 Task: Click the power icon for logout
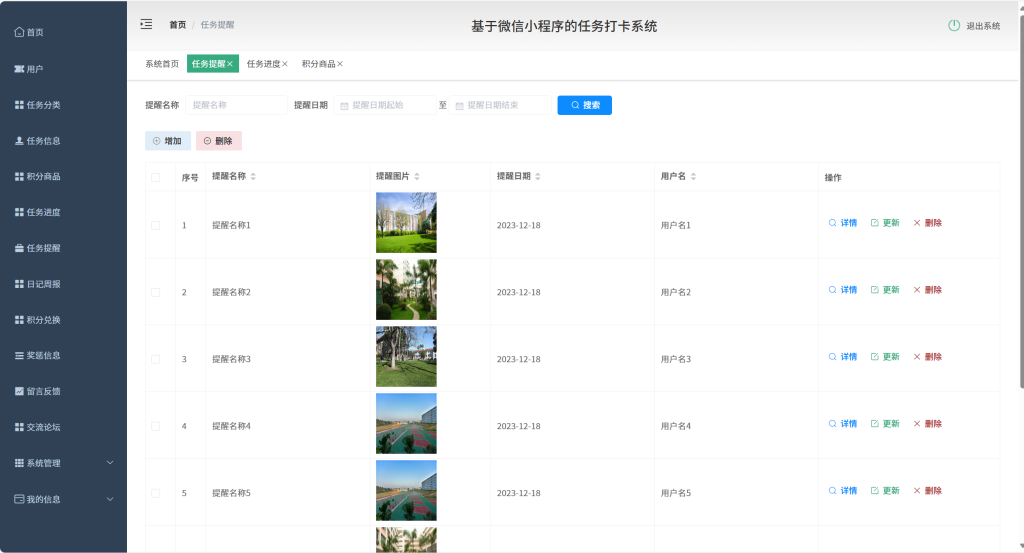point(954,25)
